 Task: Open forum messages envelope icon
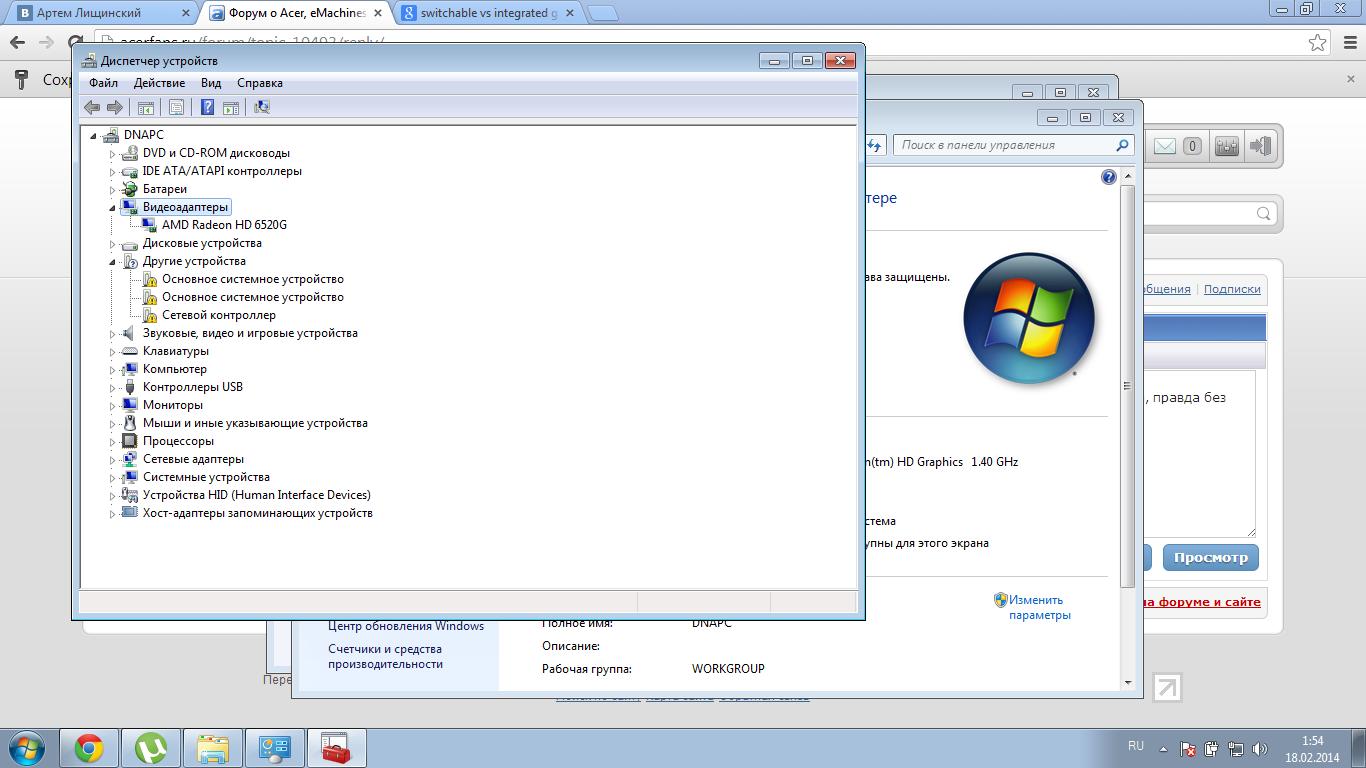tap(1165, 146)
